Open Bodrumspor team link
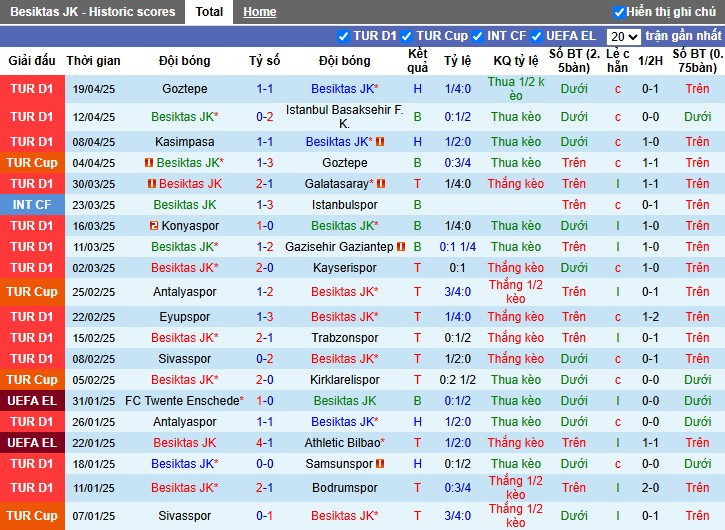This screenshot has width=725, height=530. click(x=344, y=487)
